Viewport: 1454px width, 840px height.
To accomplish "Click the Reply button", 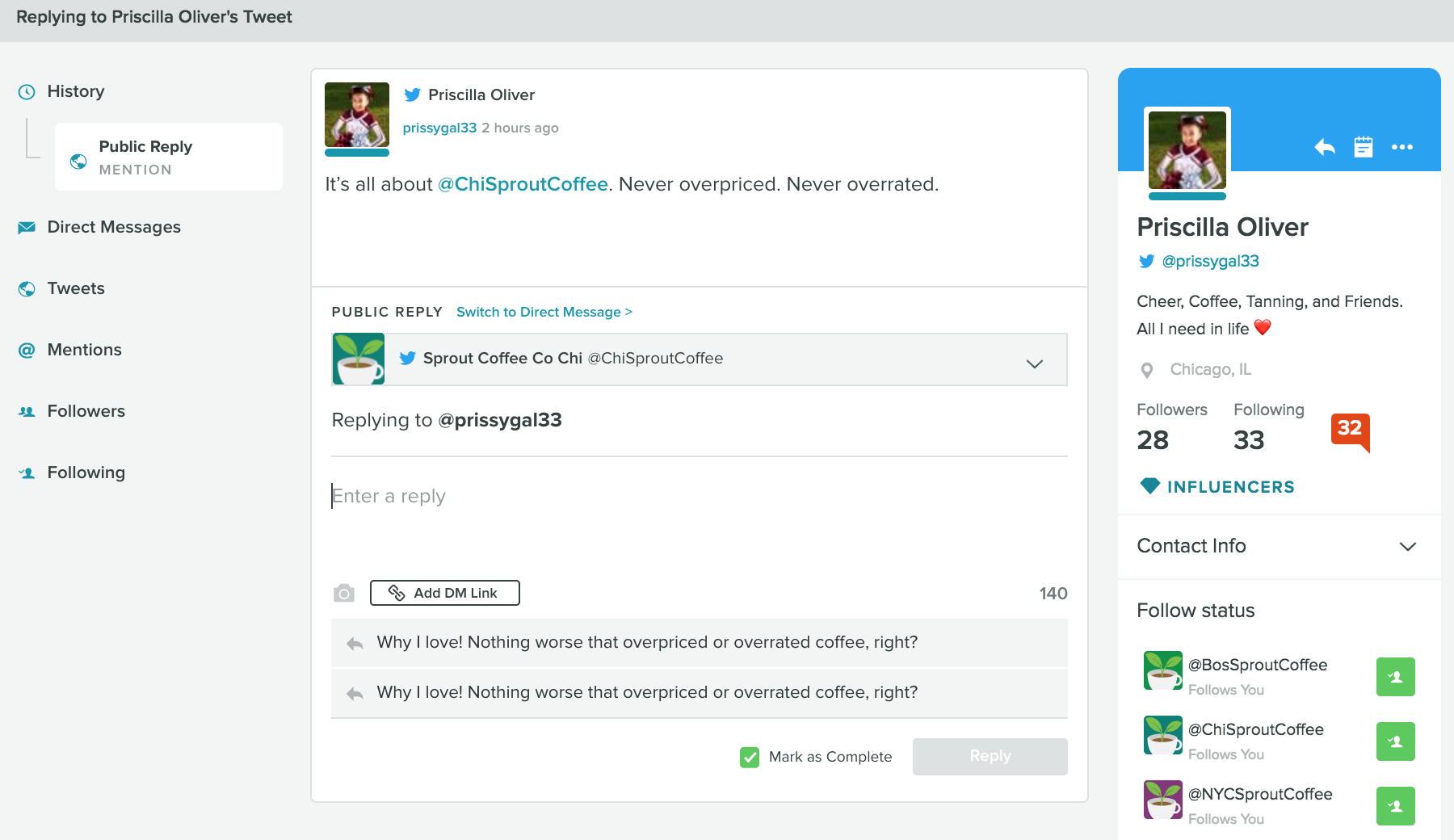I will point(990,756).
